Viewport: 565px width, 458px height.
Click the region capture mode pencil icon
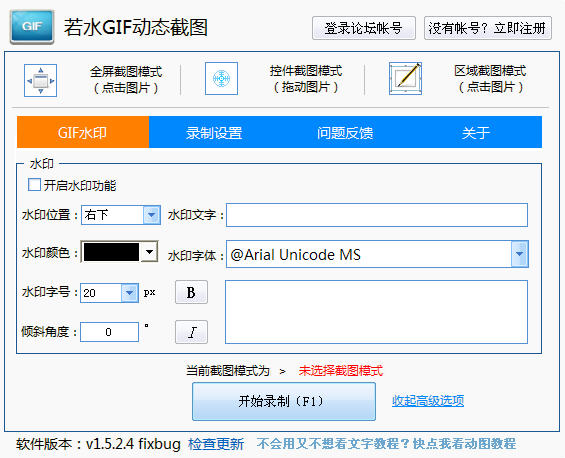[x=405, y=79]
